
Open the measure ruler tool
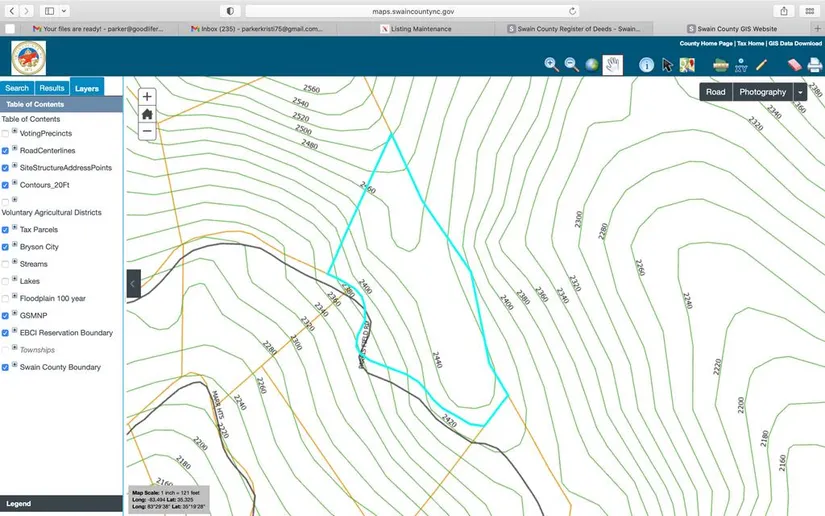click(720, 65)
